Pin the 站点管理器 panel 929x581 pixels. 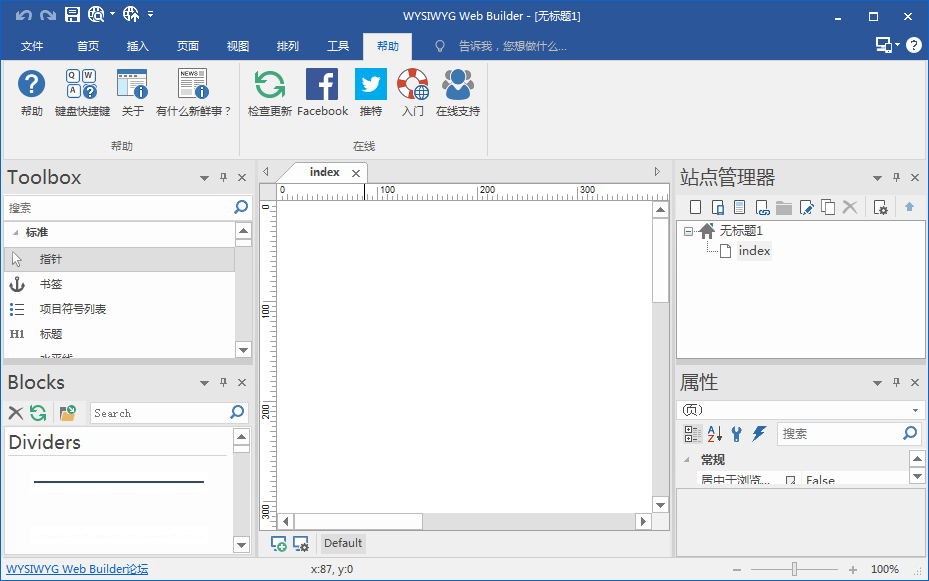896,177
